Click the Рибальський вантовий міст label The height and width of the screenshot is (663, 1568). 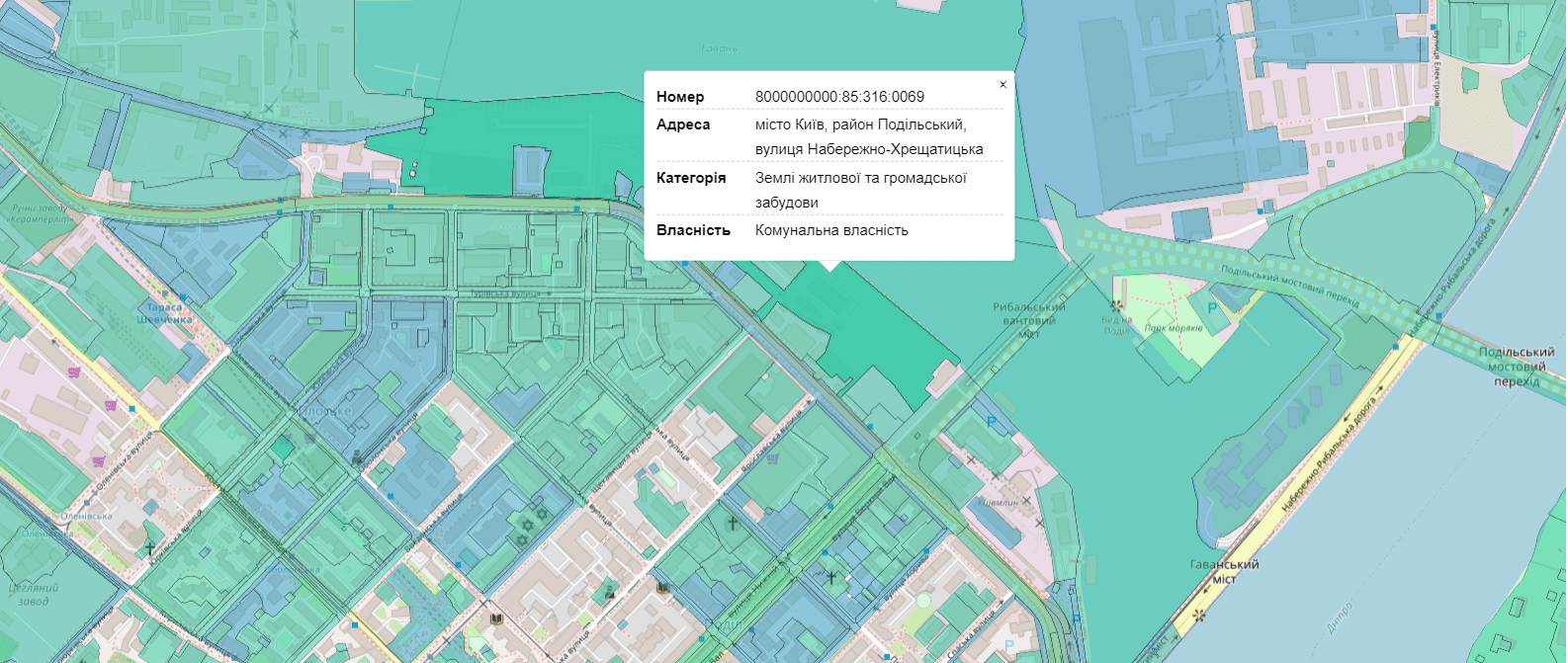pos(1029,320)
